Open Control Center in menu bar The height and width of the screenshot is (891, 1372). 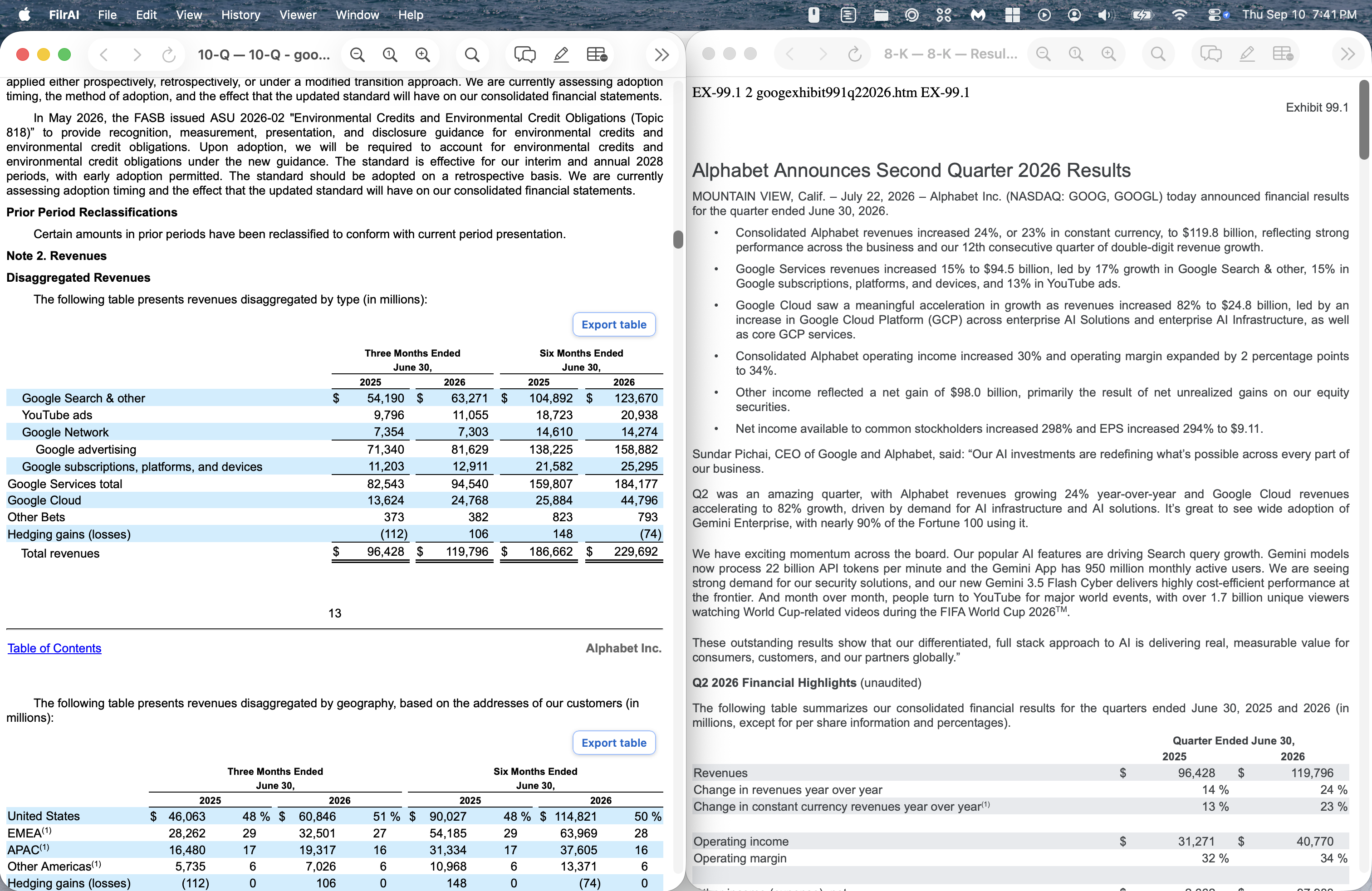pyautogui.click(x=1218, y=15)
